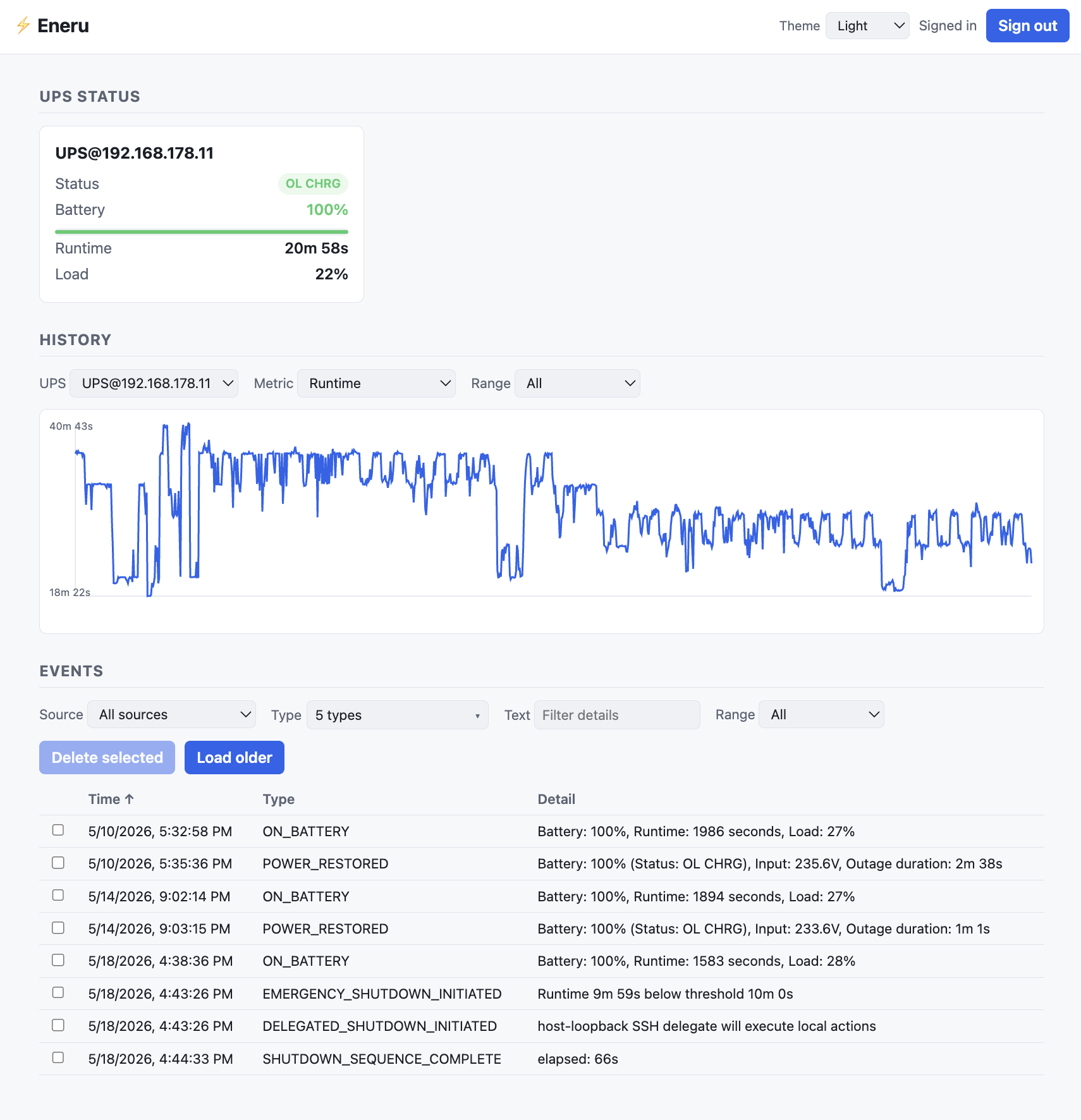Click the load value 22%
The image size is (1081, 1120).
332,274
